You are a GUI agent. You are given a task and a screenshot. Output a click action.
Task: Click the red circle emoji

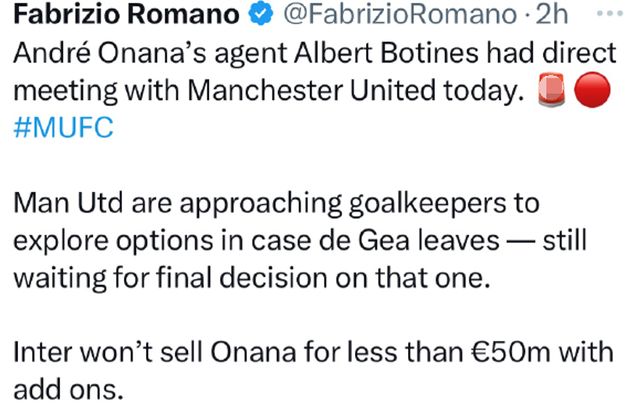(x=592, y=90)
